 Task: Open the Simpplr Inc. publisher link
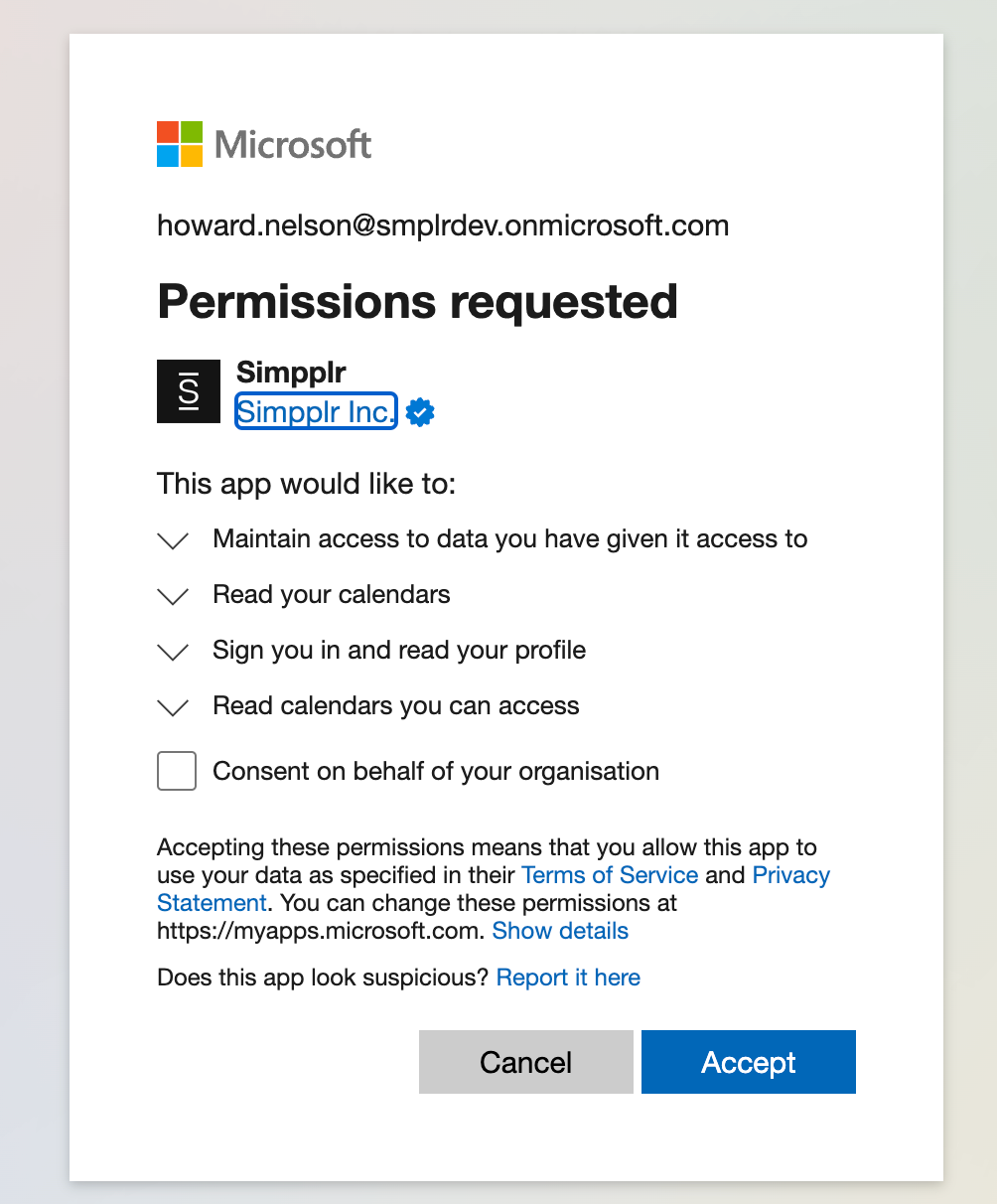[x=315, y=410]
